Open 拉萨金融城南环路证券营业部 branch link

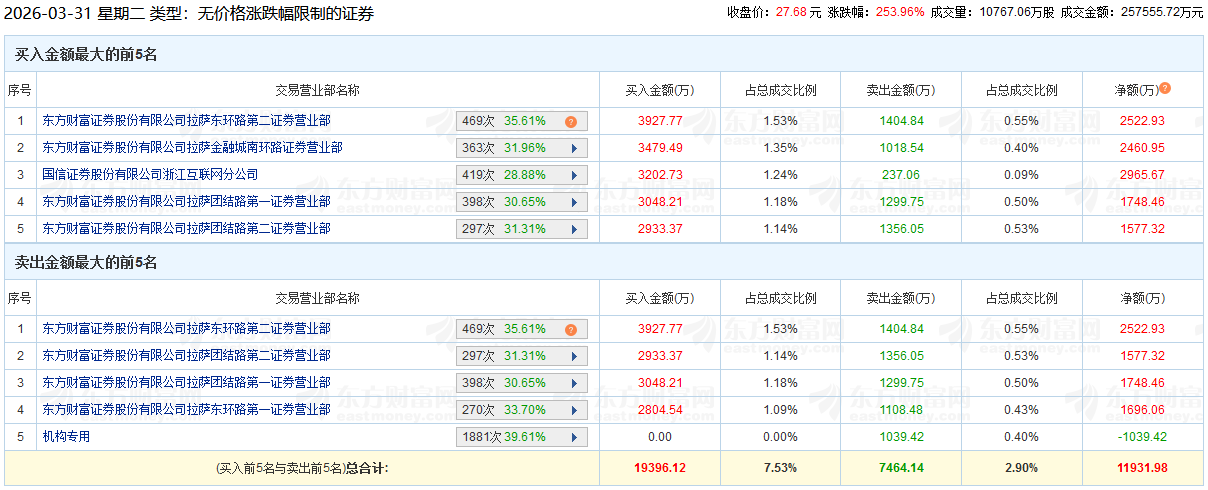coord(192,148)
